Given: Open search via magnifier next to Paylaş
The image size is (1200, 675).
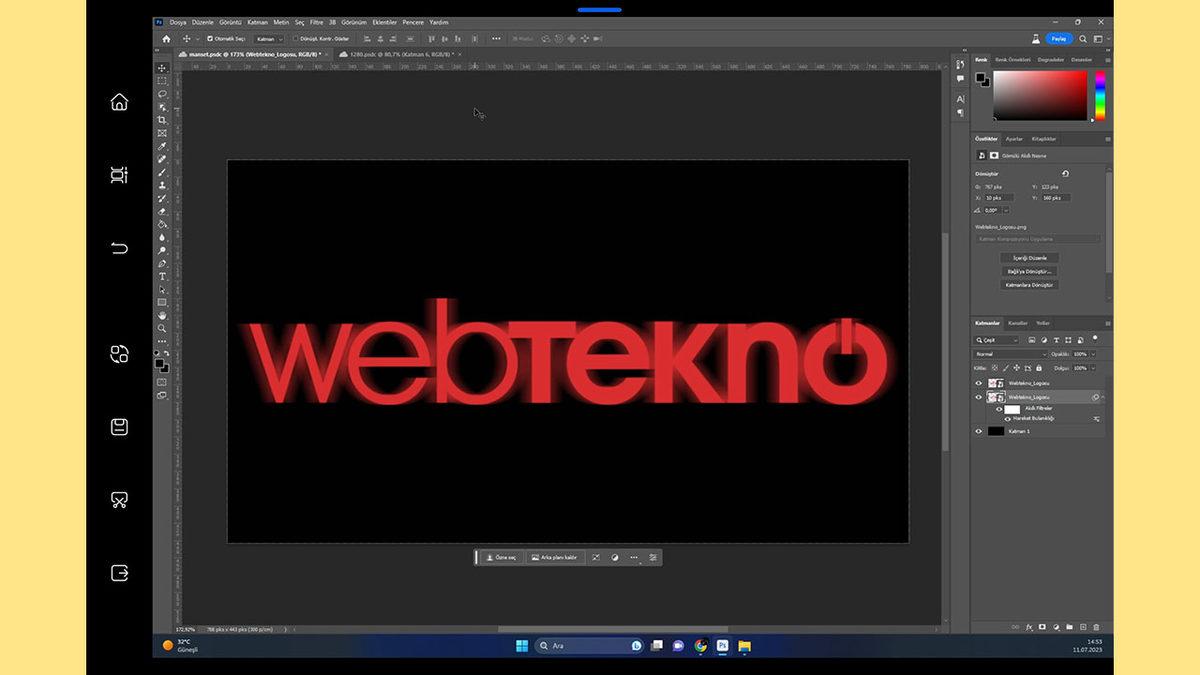Looking at the screenshot, I should (1083, 39).
